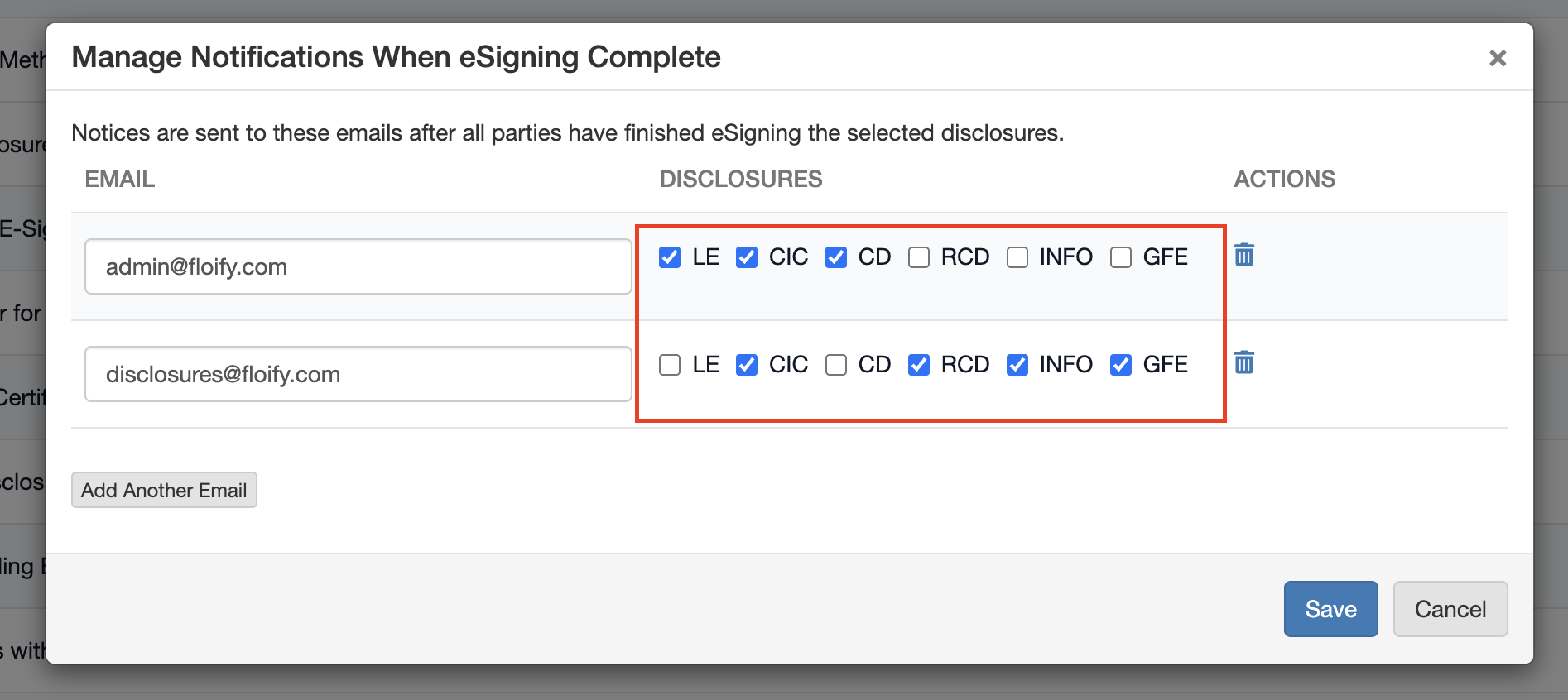The image size is (1568, 700).
Task: Focus the disclosures@floify.com email field
Action: pyautogui.click(x=358, y=374)
